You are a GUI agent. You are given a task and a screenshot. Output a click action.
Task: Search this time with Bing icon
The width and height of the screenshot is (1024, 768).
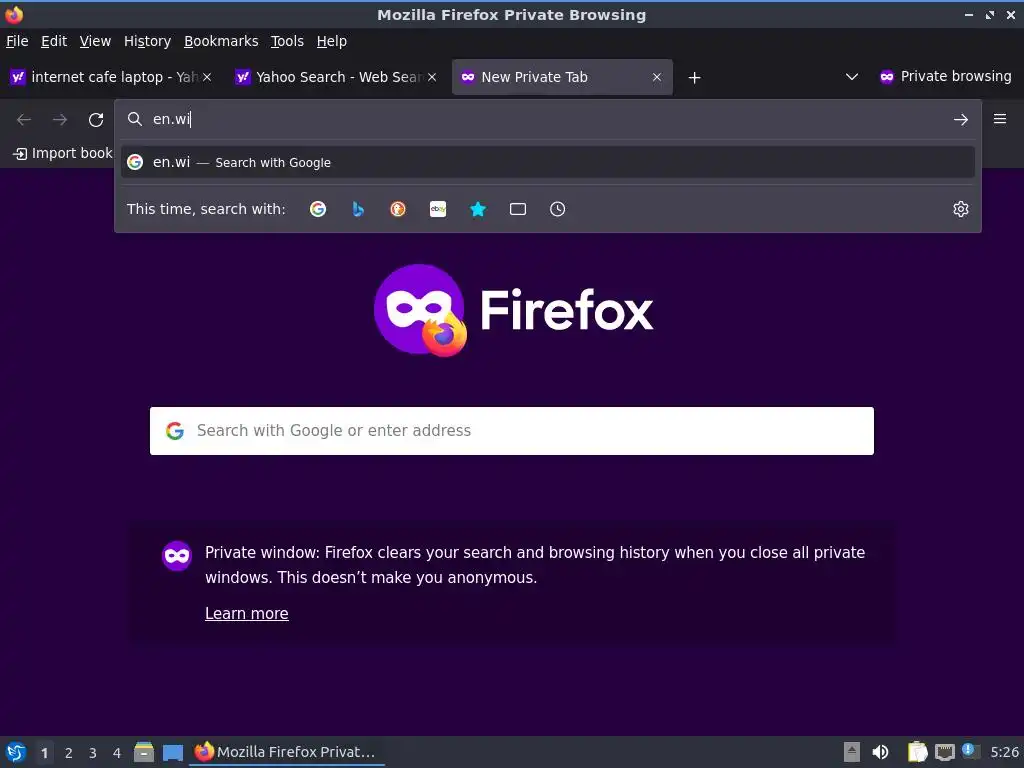(358, 209)
